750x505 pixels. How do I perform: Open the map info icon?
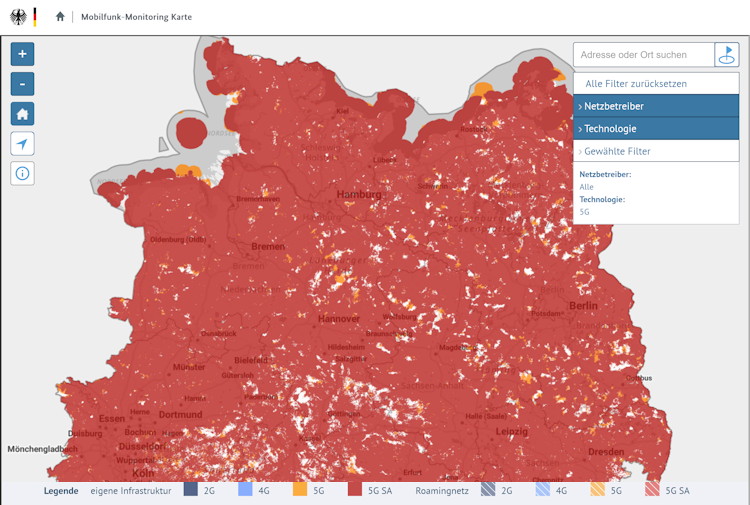(23, 174)
